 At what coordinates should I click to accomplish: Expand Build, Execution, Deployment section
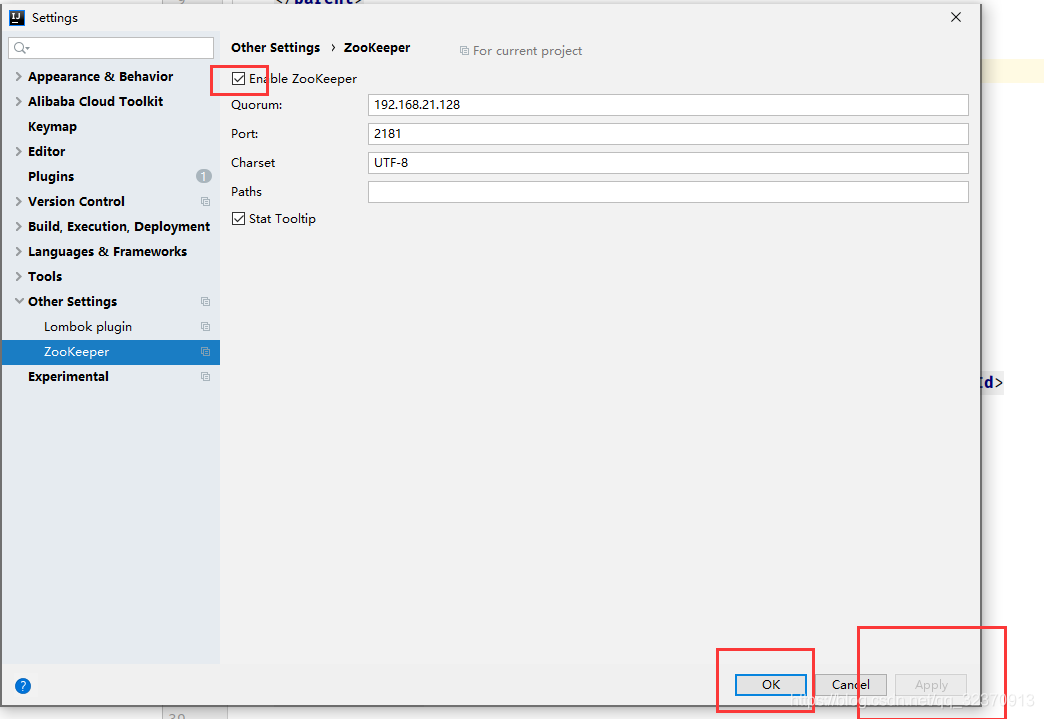click(x=19, y=226)
